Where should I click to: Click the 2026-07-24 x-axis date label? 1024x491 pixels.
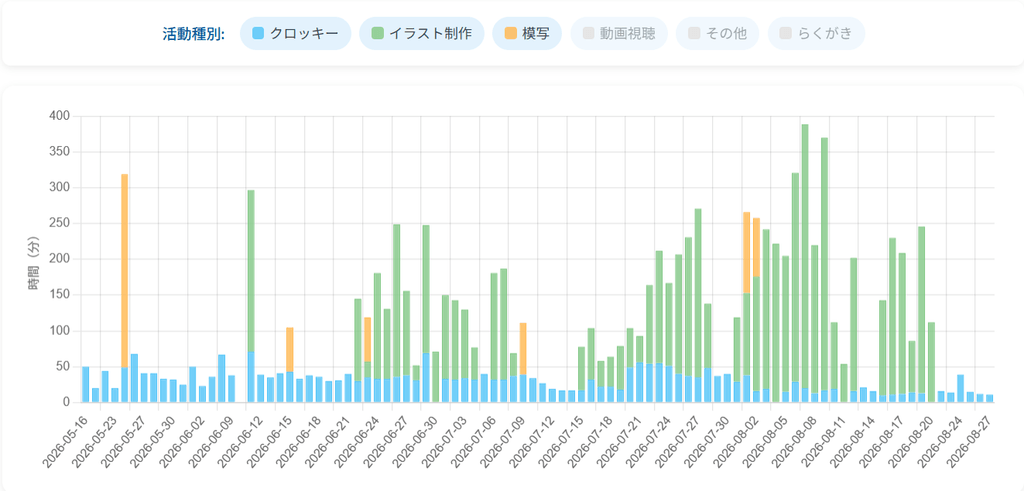[641, 442]
